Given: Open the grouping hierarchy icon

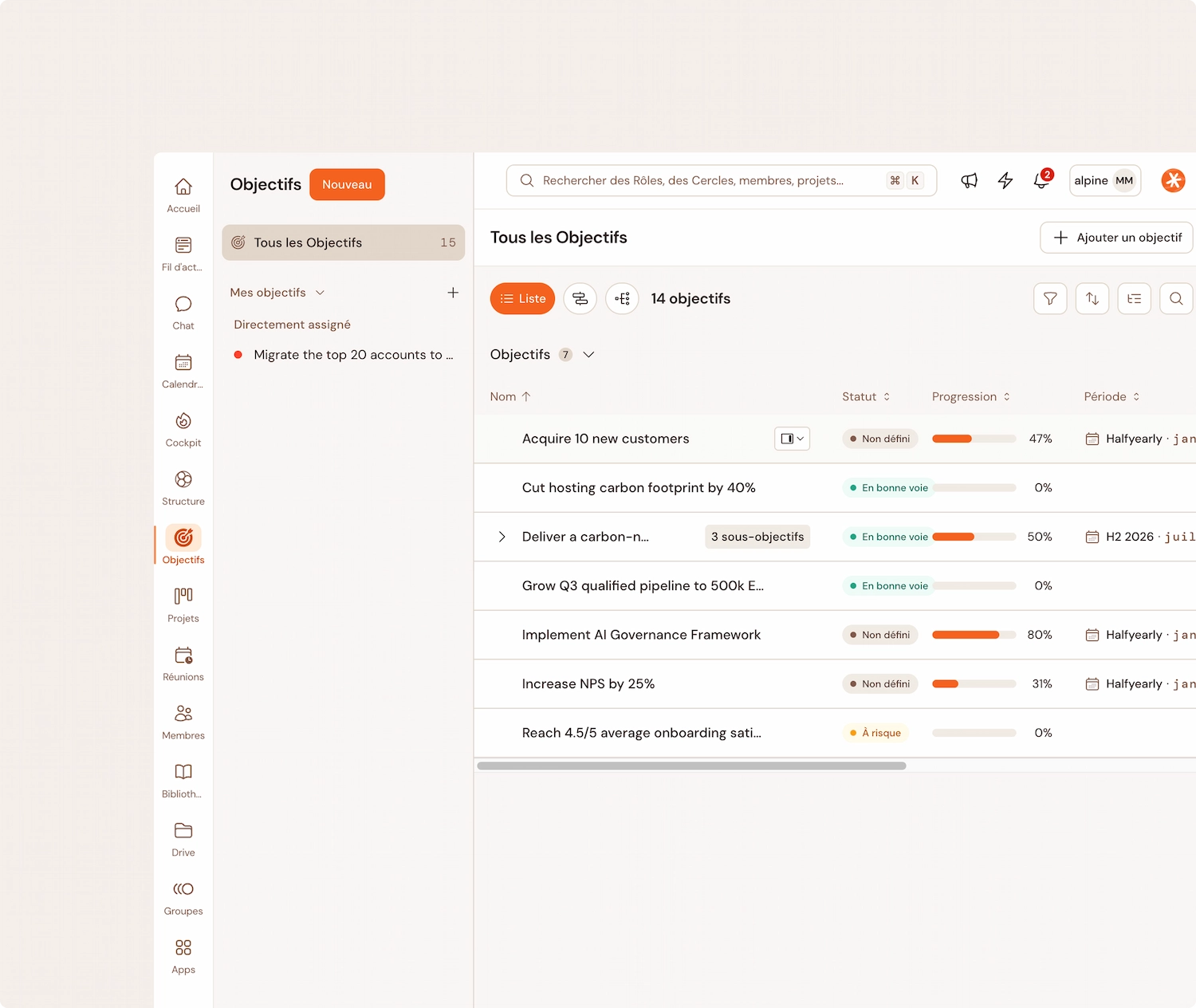Looking at the screenshot, I should [x=1134, y=298].
